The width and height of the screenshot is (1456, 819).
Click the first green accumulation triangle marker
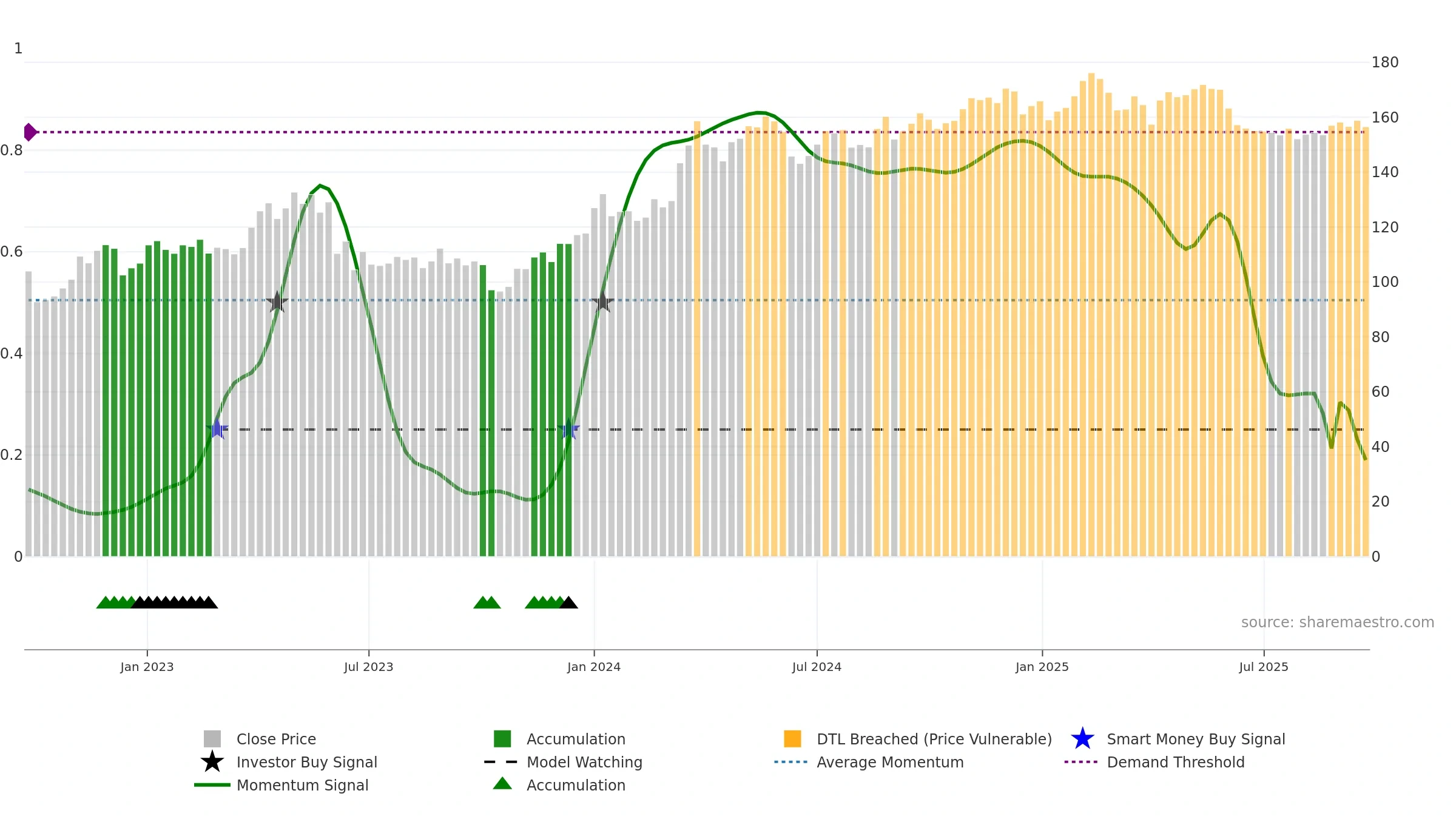click(105, 603)
